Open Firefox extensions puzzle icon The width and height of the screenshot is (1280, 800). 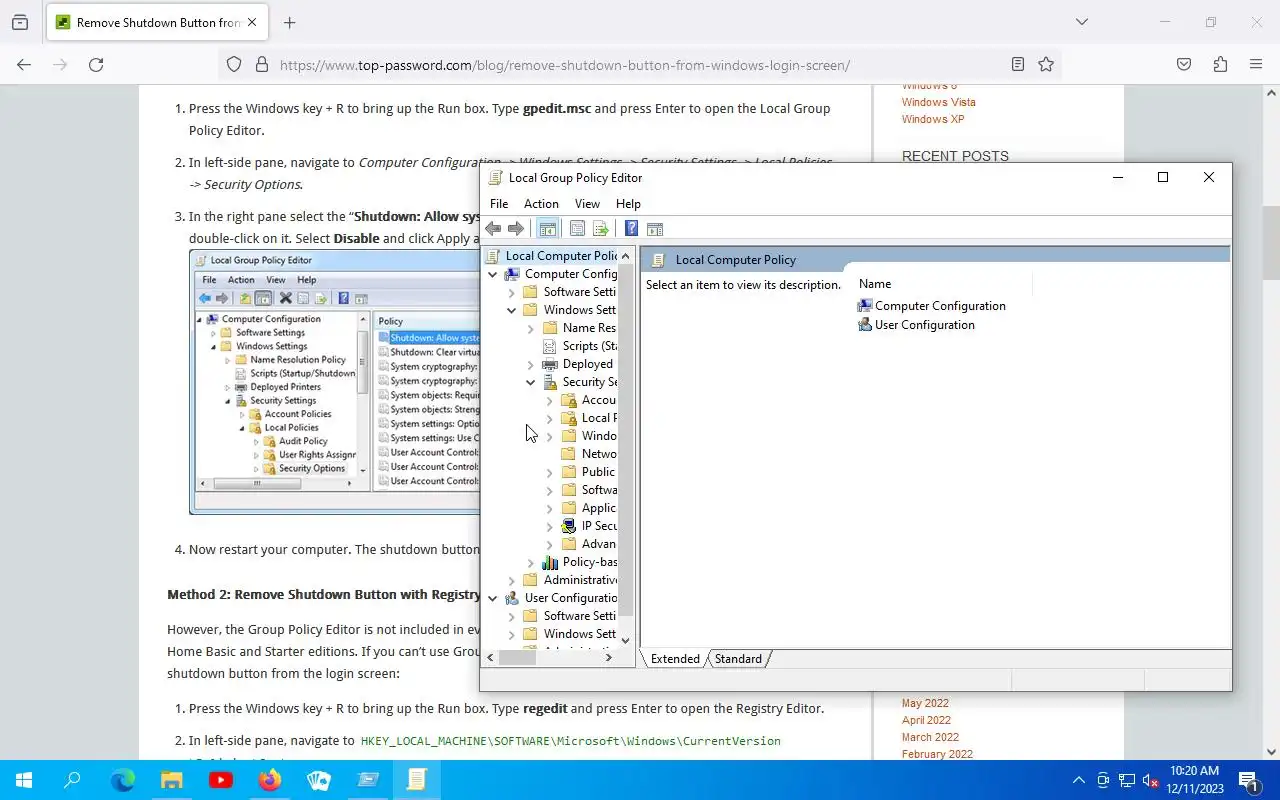(1220, 64)
